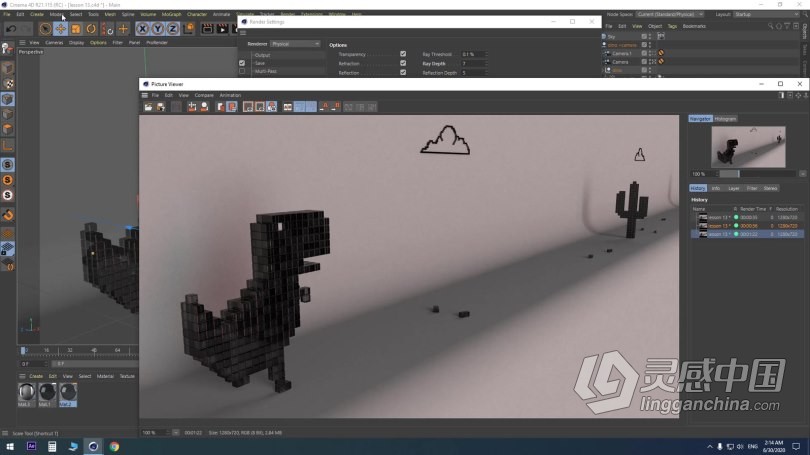810x455 pixels.
Task: Open zoom percent dropdown in Picture Viewer status bar
Action: (x=176, y=433)
